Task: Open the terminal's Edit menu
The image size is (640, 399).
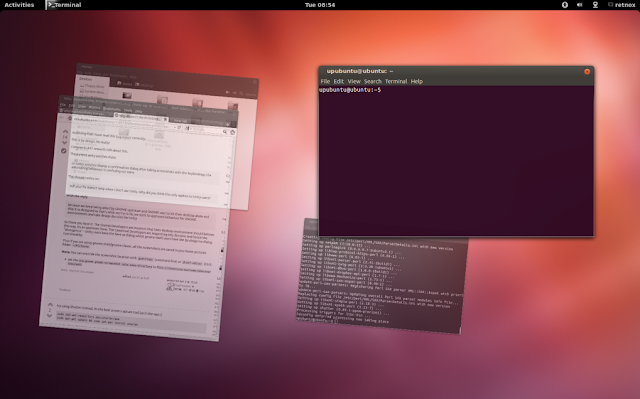Action: [x=339, y=81]
